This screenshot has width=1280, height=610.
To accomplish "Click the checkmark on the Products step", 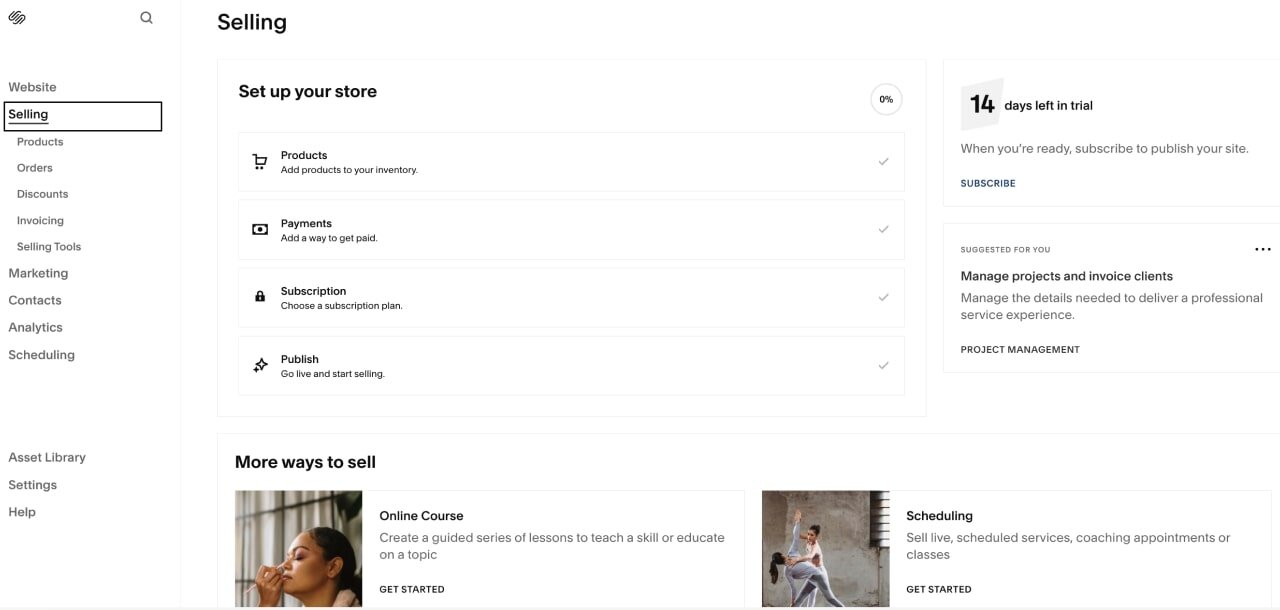I will pyautogui.click(x=883, y=162).
